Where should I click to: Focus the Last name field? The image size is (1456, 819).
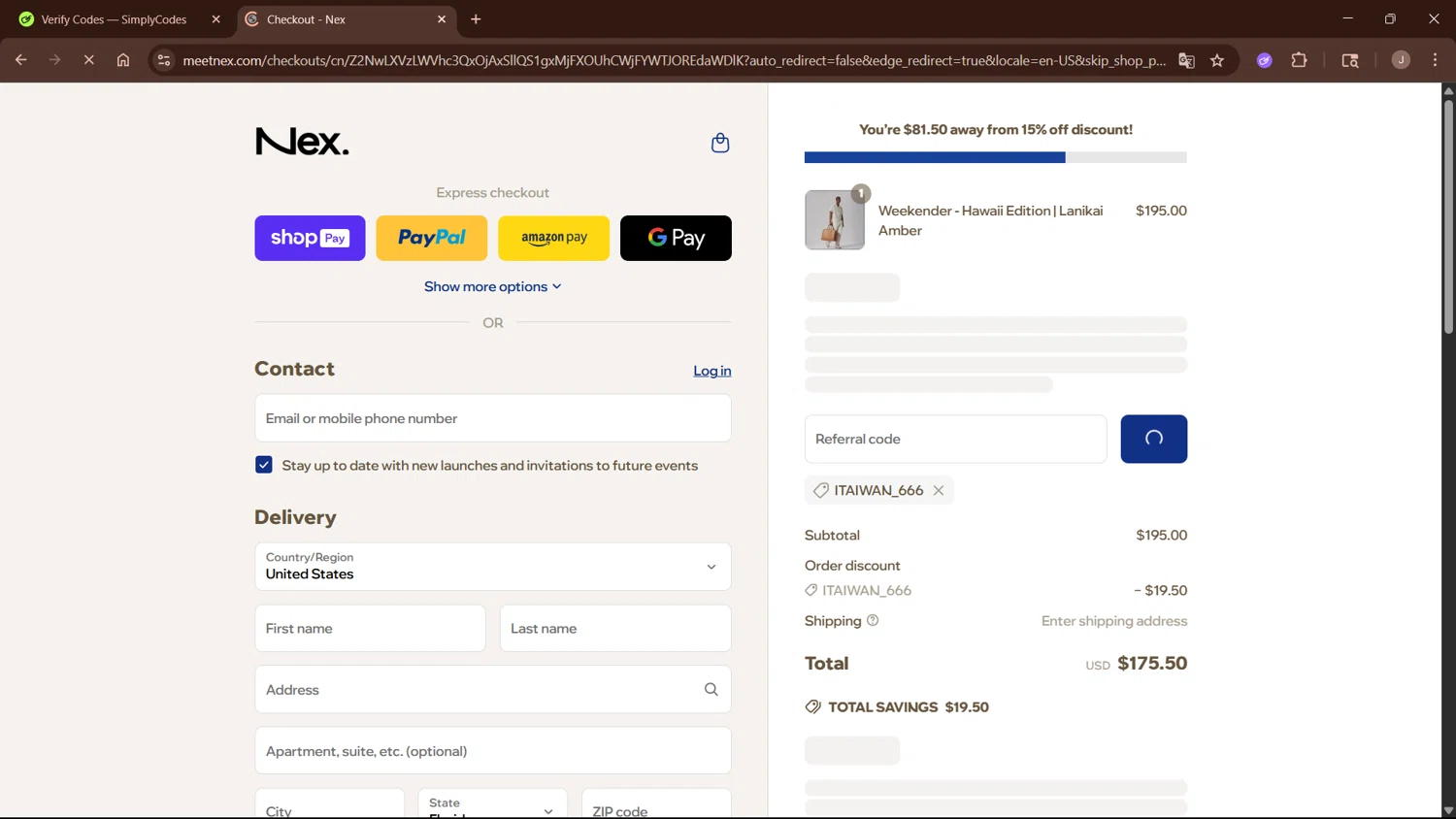[615, 629]
